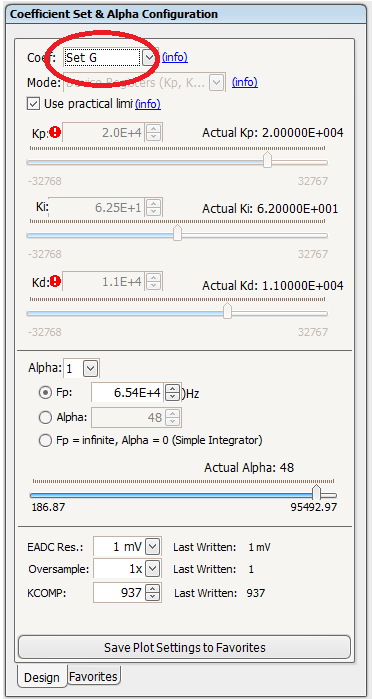Click the Actual Alpha slider handle
The image size is (372, 699).
(x=316, y=493)
